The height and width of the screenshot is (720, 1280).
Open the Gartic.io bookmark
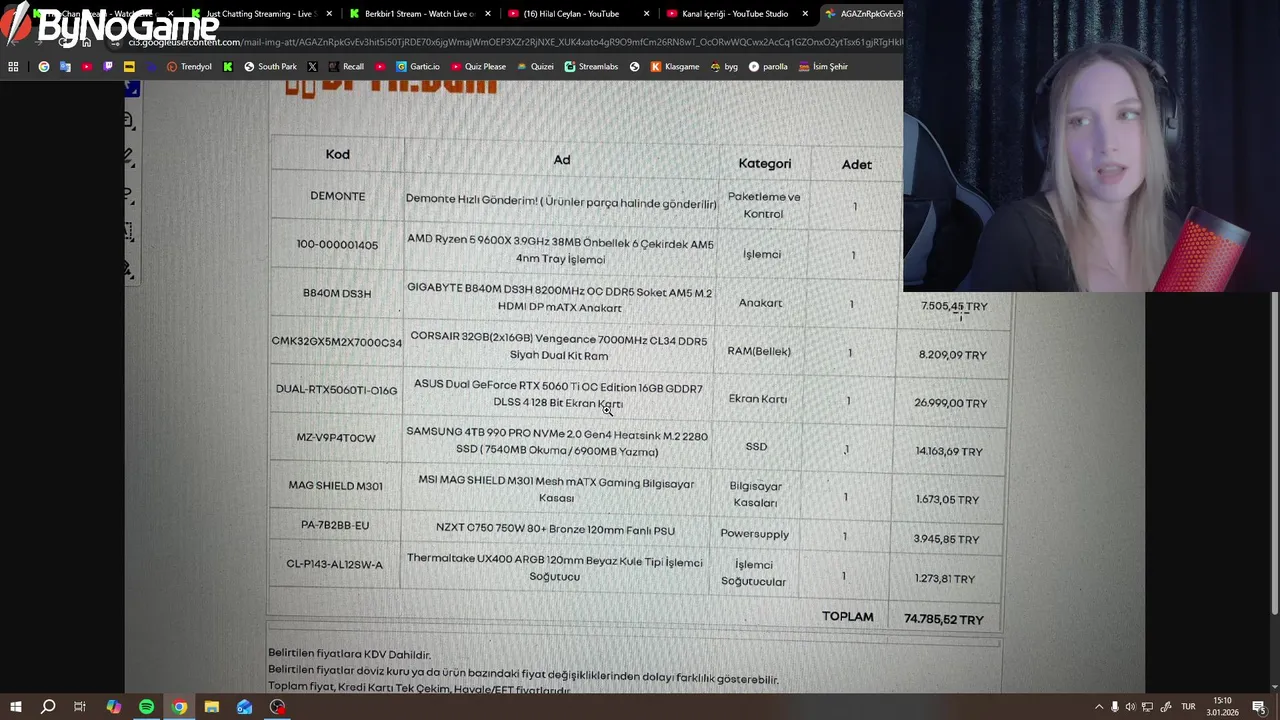coord(417,67)
